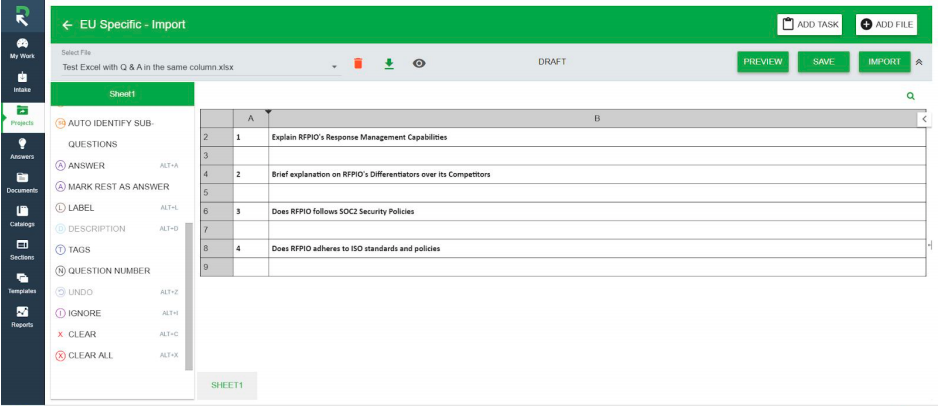This screenshot has width=938, height=406.
Task: Click ADD TASK button
Action: pos(810,25)
